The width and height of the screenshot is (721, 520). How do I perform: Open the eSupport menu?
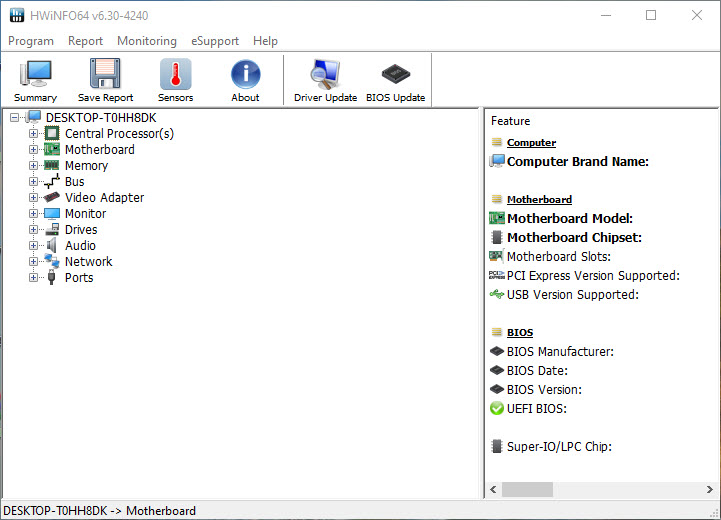pos(215,41)
